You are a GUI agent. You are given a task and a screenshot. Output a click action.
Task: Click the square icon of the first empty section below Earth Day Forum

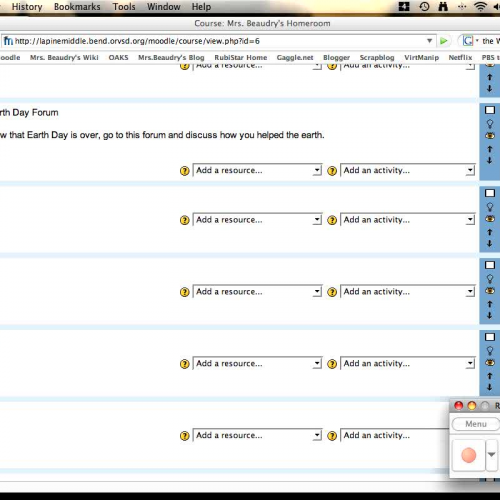point(490,193)
